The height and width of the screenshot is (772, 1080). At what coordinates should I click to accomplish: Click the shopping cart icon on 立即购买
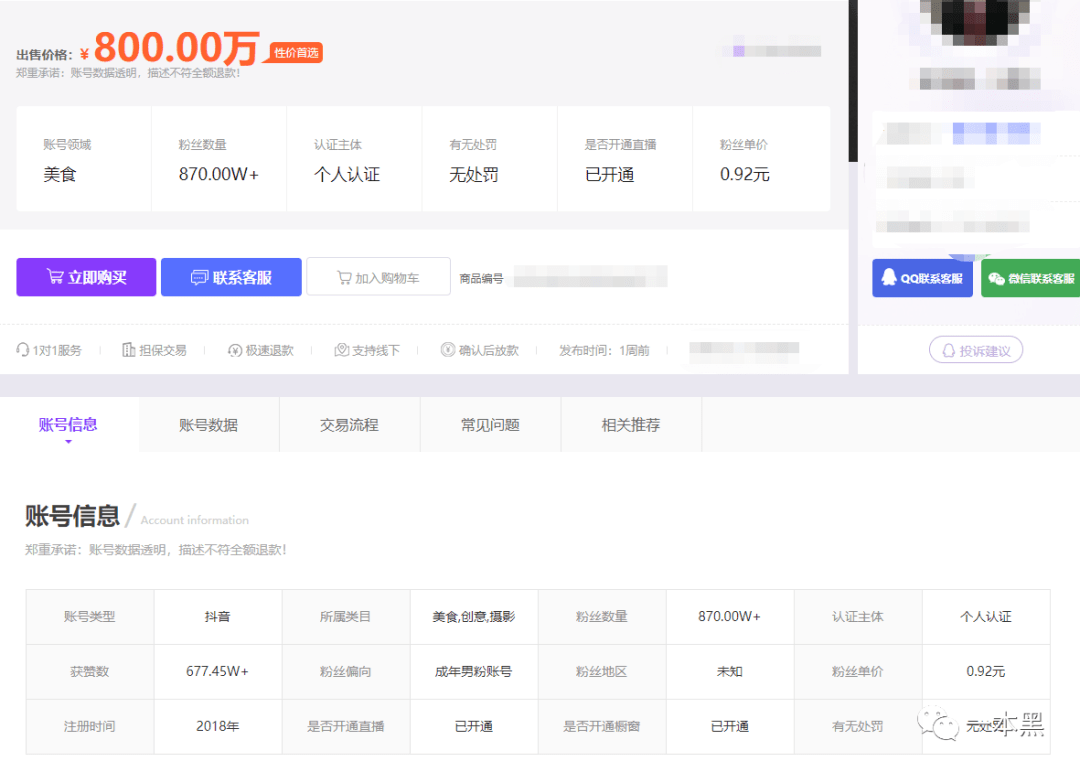[x=55, y=278]
